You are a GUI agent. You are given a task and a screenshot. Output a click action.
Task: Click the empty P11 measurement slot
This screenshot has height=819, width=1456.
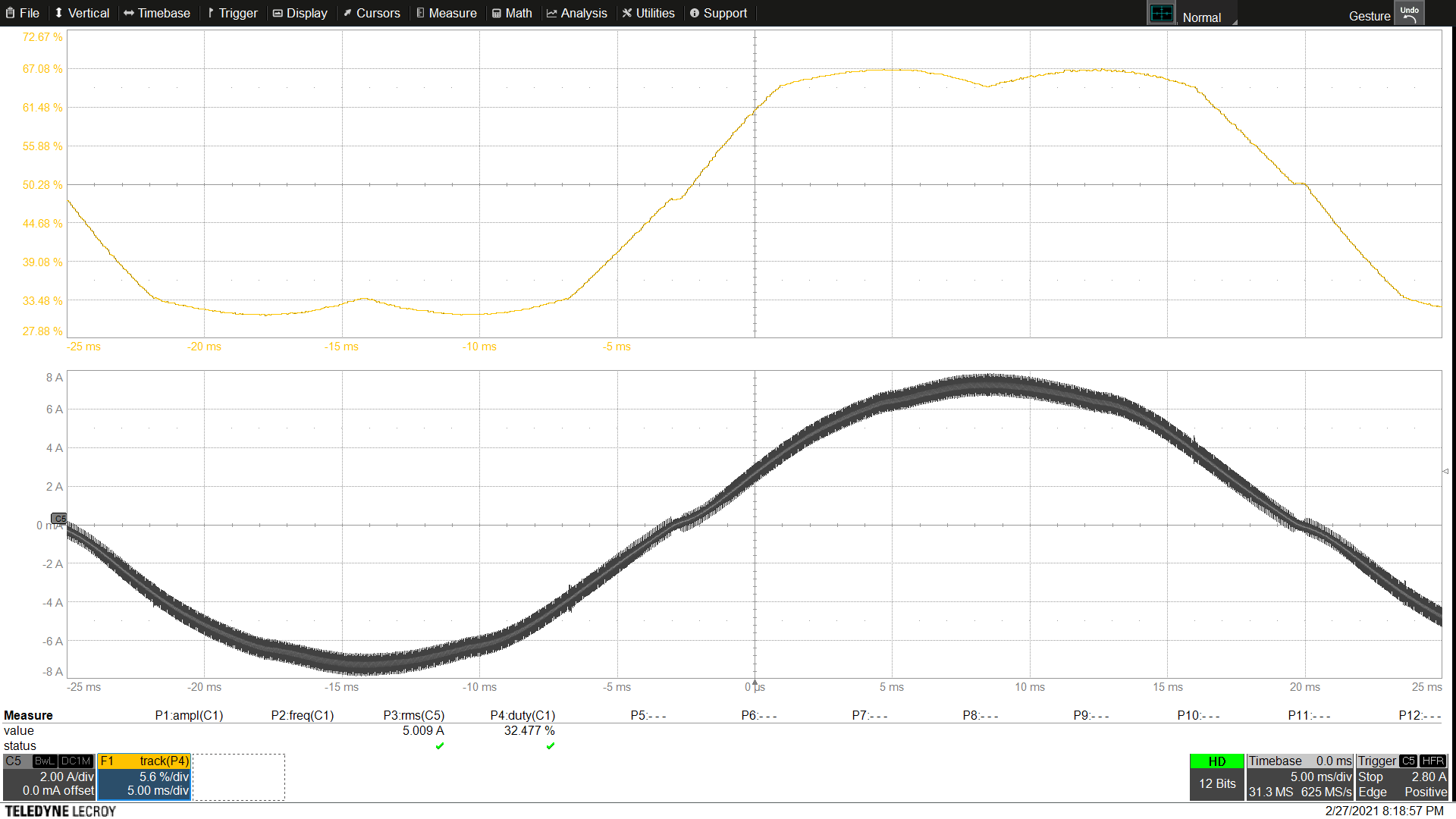pos(1309,715)
